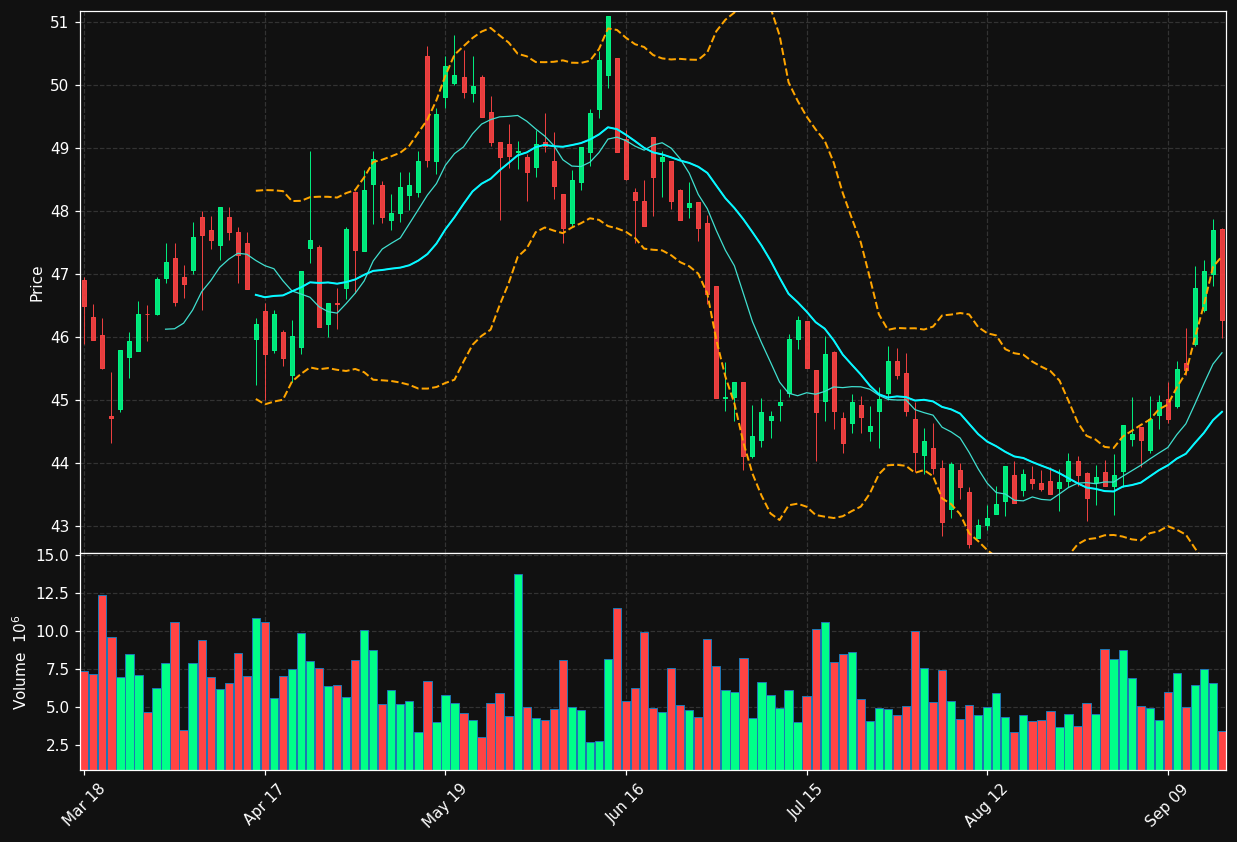Click the "Mar 18" date label
Image resolution: width=1237 pixels, height=842 pixels.
click(82, 805)
